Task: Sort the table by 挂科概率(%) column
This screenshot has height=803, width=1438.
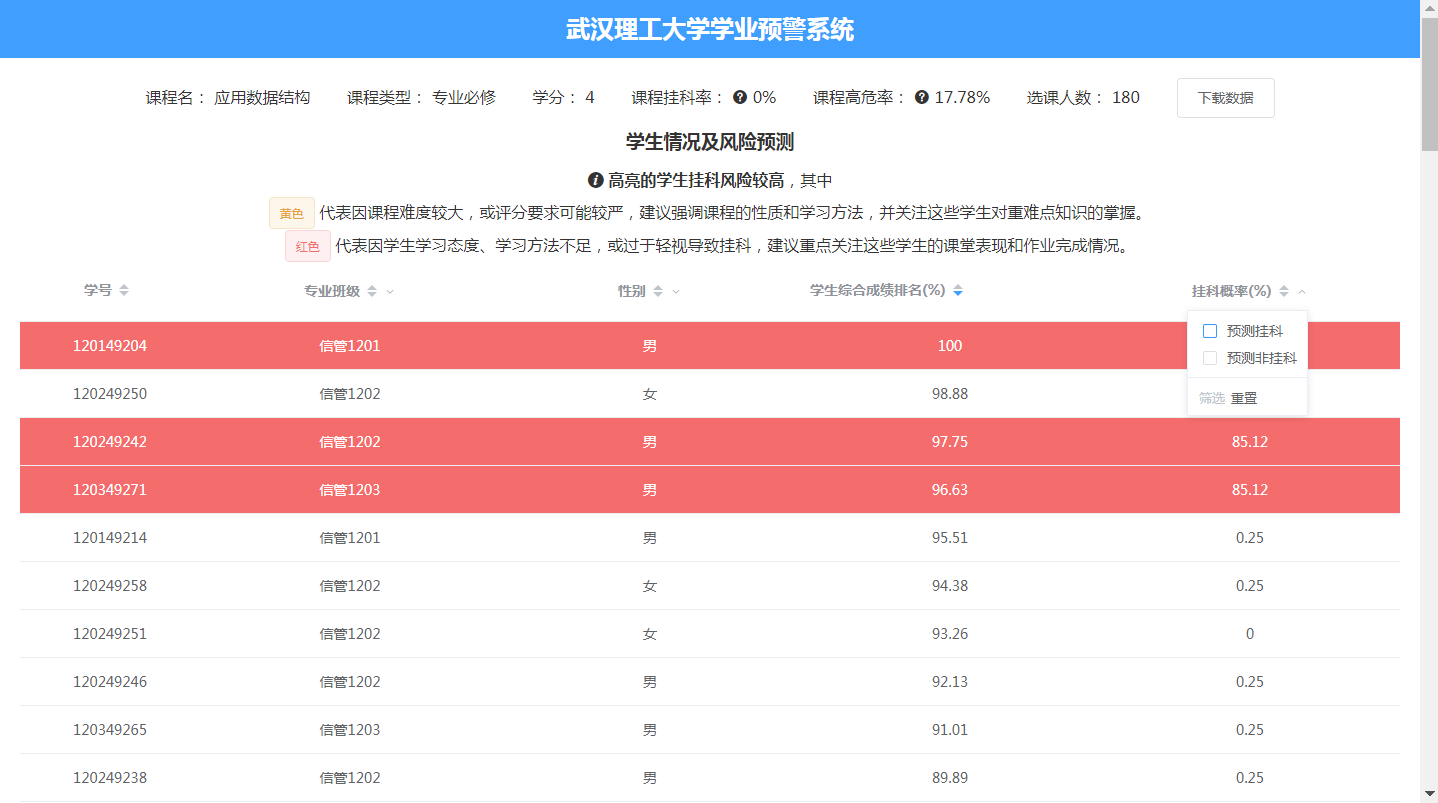Action: pyautogui.click(x=1284, y=291)
